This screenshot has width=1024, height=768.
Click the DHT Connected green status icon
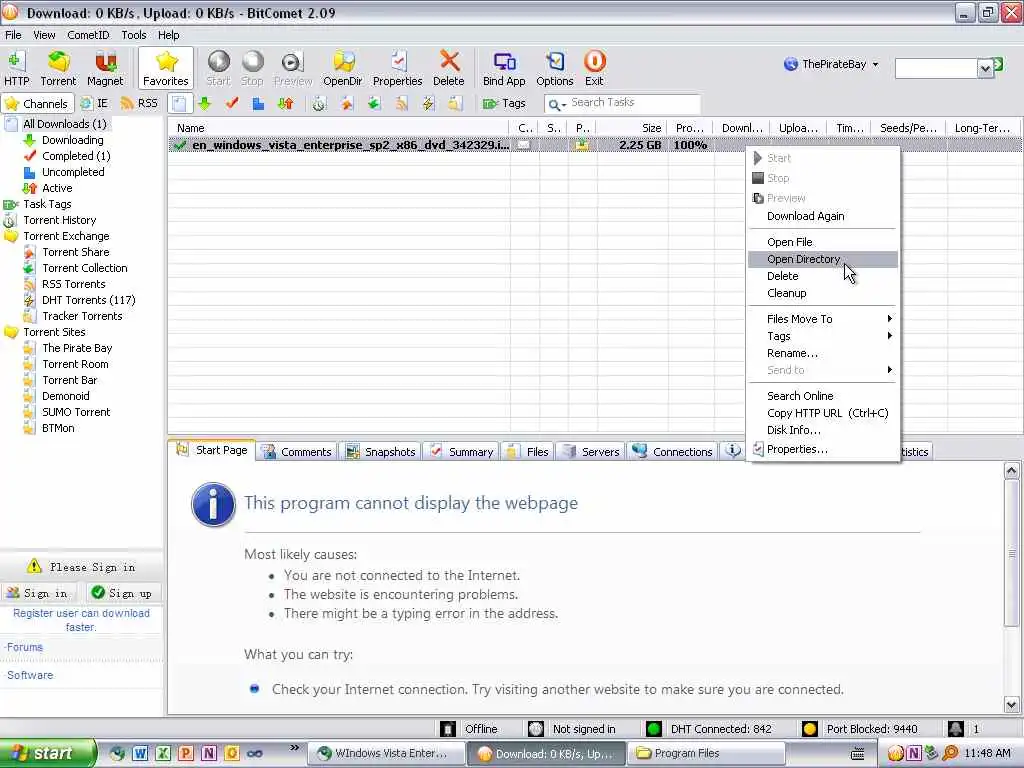[x=653, y=729]
